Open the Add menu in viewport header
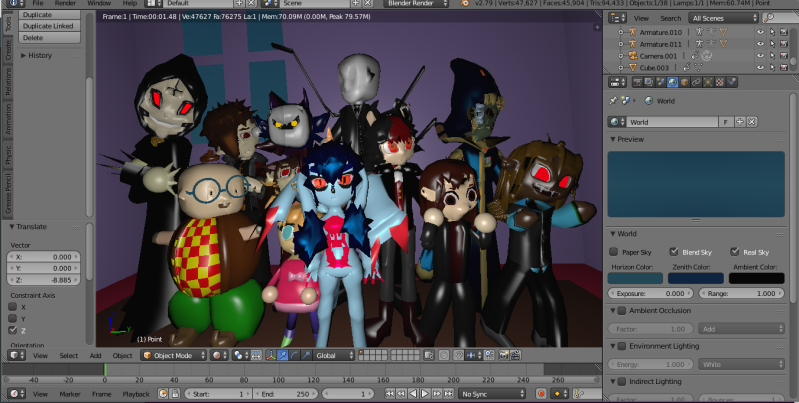799x403 pixels. click(96, 356)
